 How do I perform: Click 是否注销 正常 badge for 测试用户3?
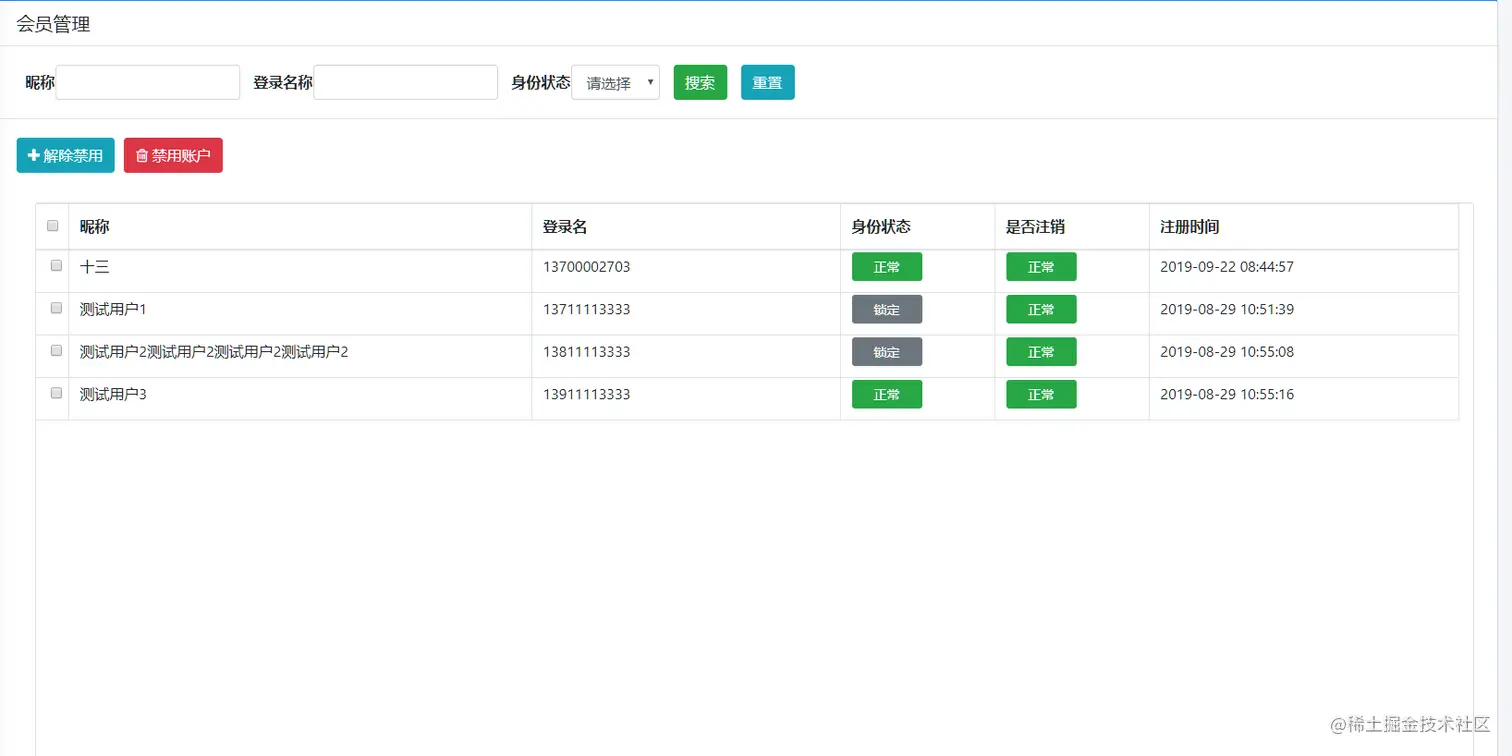[1041, 395]
